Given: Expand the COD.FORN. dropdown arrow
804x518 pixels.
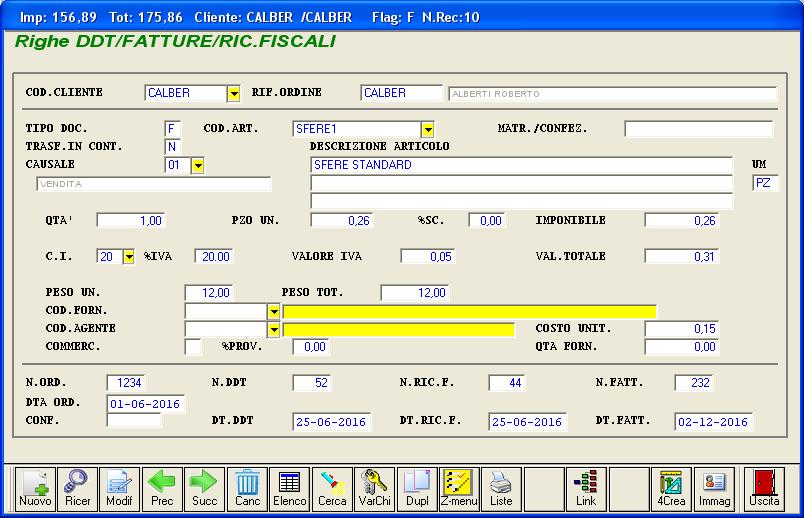Looking at the screenshot, I should (x=274, y=311).
